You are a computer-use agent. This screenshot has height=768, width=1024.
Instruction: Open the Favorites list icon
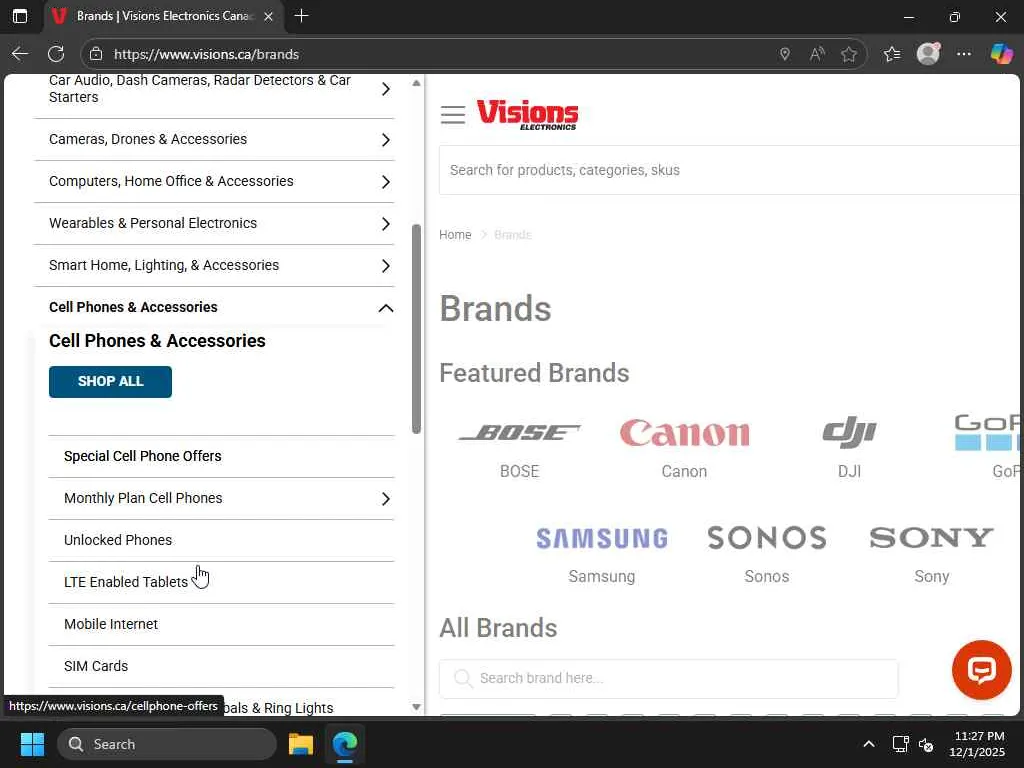892,54
